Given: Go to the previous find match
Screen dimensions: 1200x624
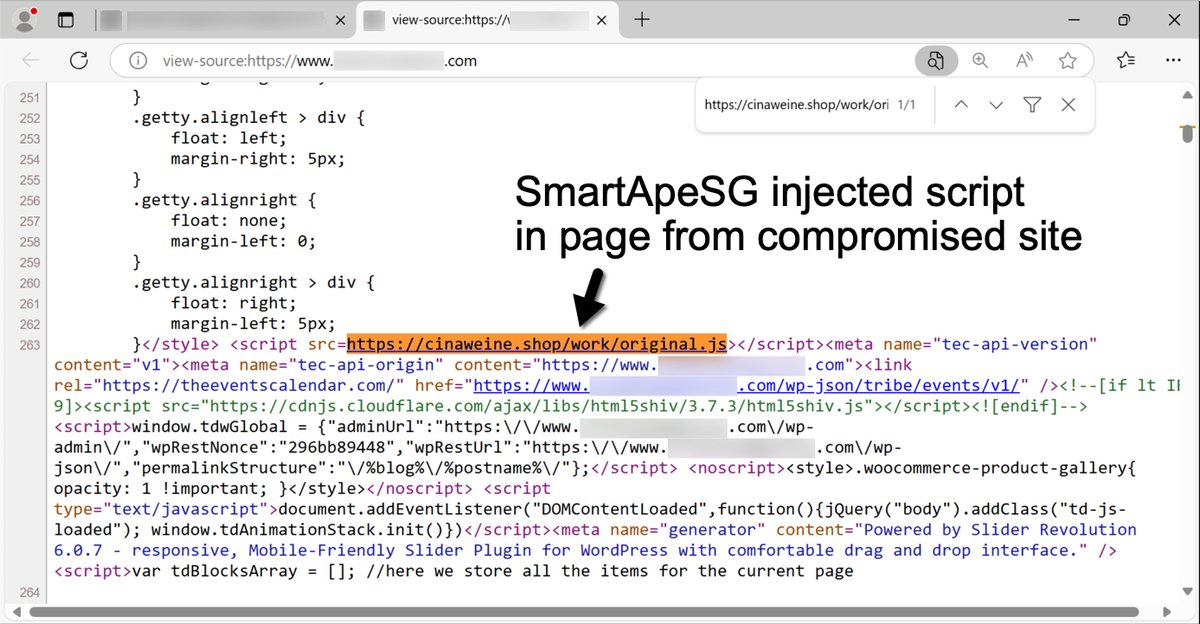Looking at the screenshot, I should pyautogui.click(x=960, y=104).
